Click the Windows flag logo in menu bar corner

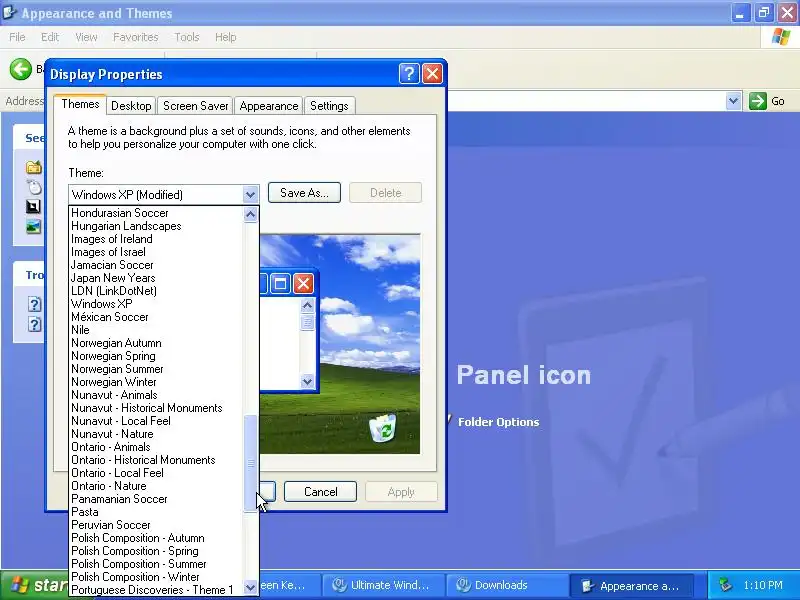point(780,37)
